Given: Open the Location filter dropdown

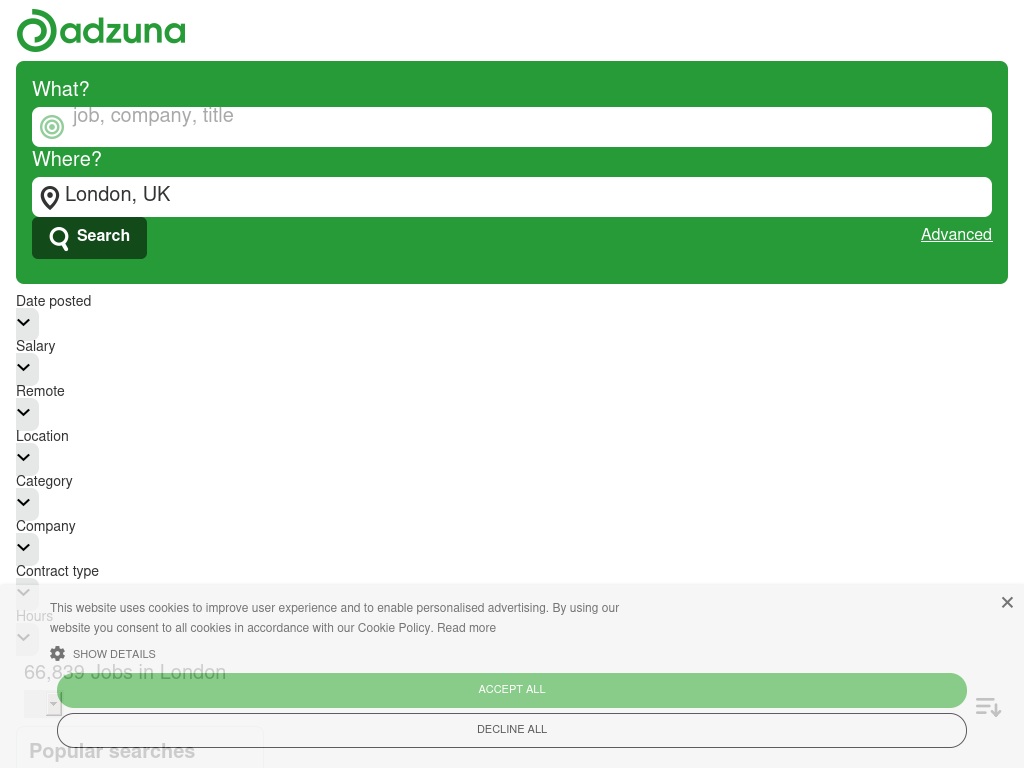Looking at the screenshot, I should click(x=24, y=458).
